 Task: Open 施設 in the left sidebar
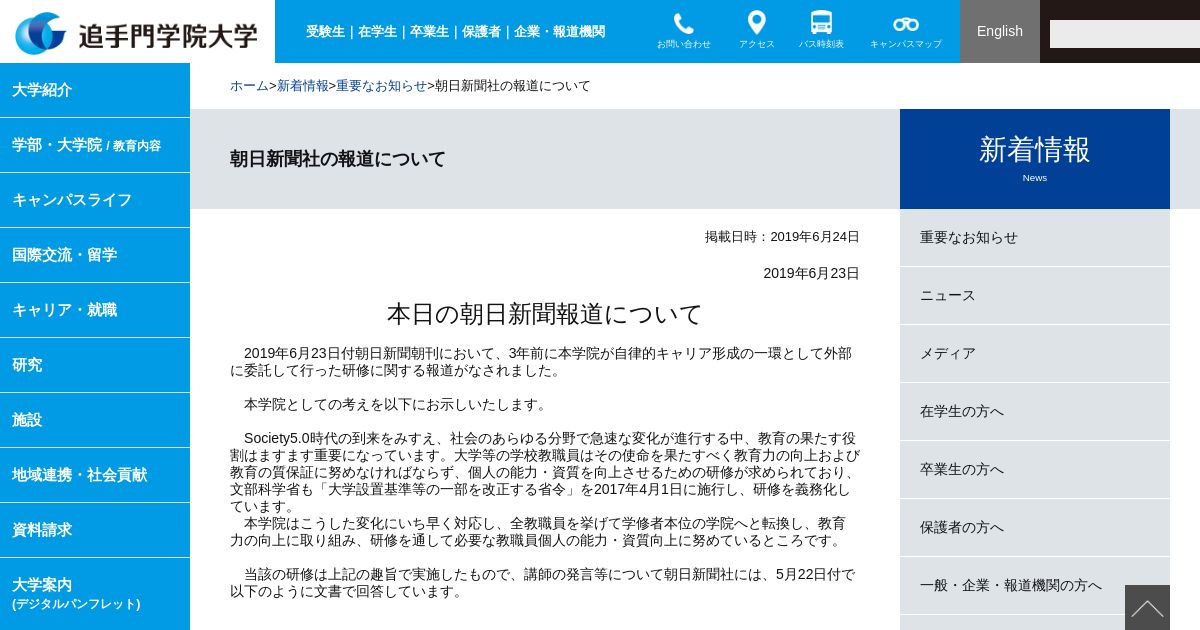(95, 420)
